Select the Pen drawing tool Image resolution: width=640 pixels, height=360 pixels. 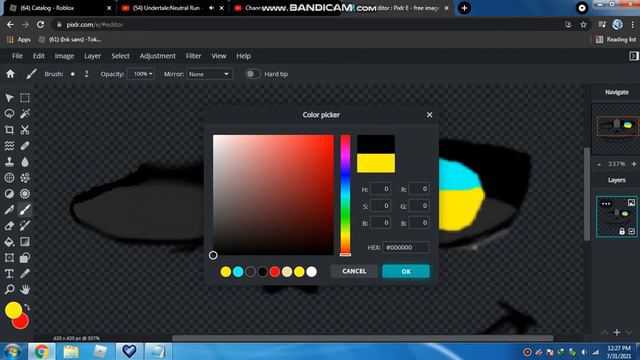9,210
